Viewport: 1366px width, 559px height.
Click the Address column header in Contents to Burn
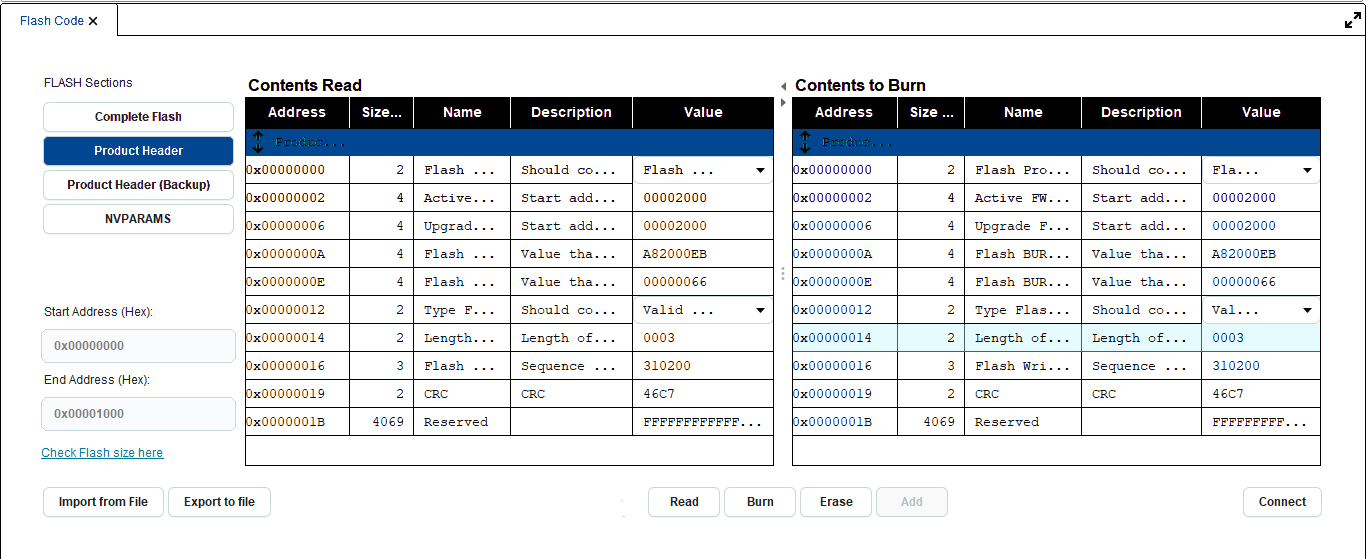[844, 112]
